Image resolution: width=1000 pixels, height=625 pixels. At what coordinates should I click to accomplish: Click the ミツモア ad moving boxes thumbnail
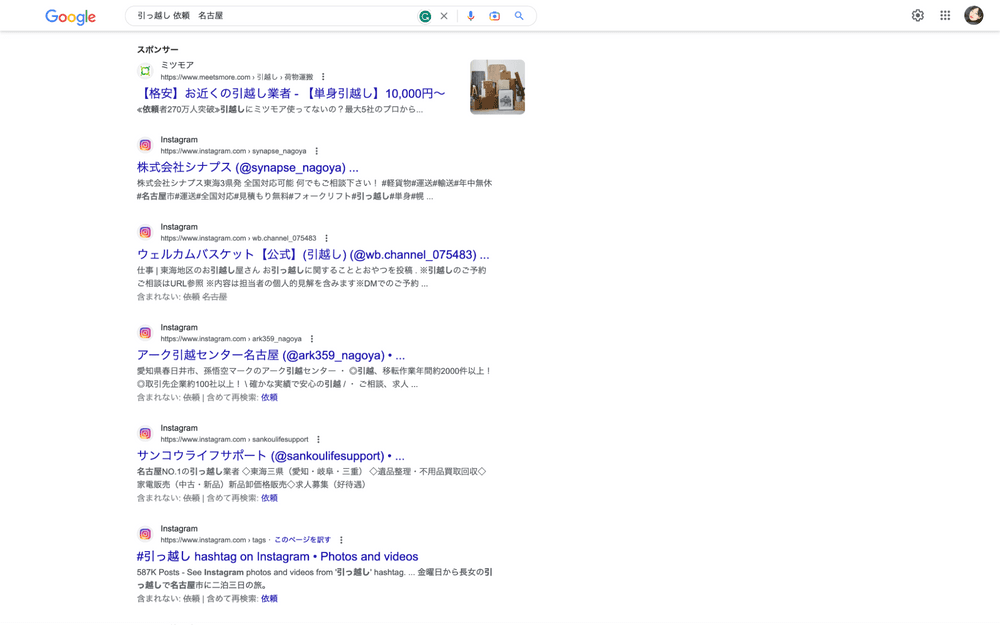pyautogui.click(x=497, y=87)
